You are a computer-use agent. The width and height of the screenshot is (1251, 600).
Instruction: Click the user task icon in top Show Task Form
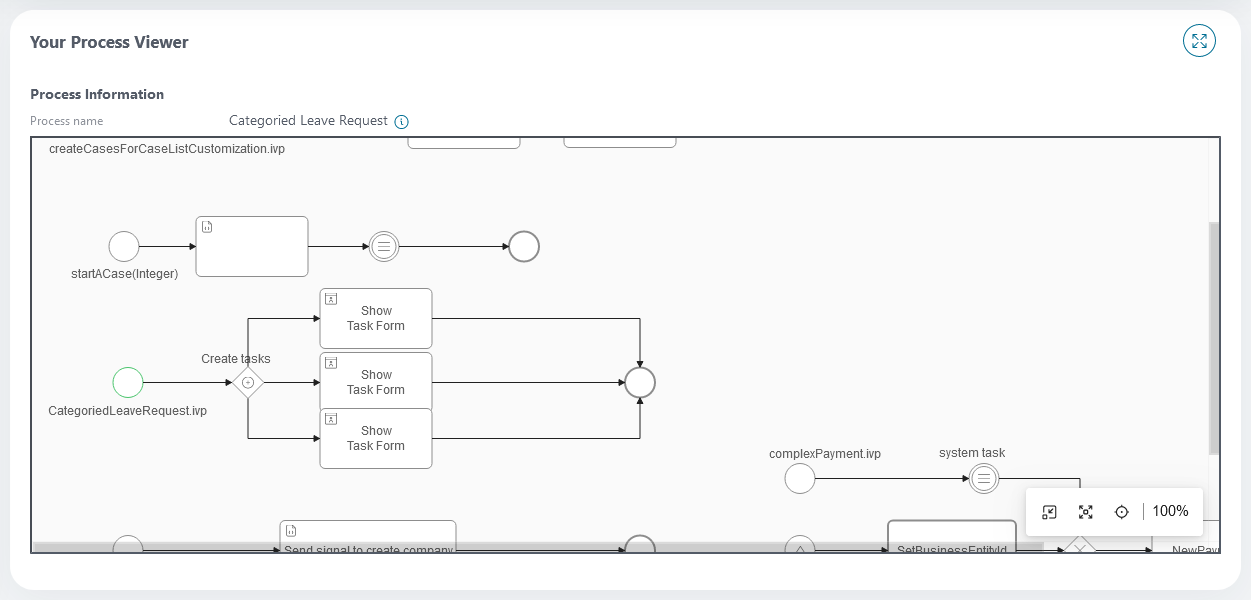coord(332,299)
